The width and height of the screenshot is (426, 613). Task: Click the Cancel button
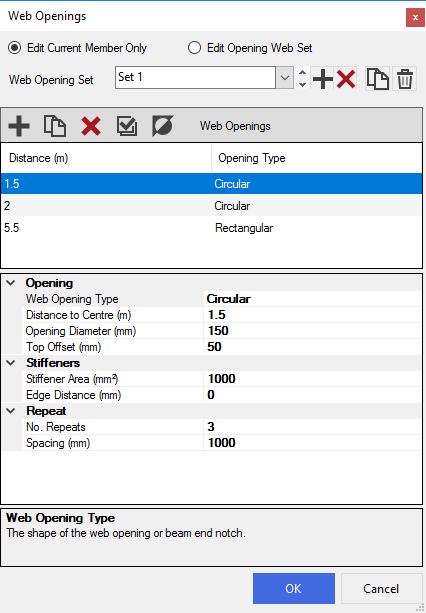click(x=381, y=588)
